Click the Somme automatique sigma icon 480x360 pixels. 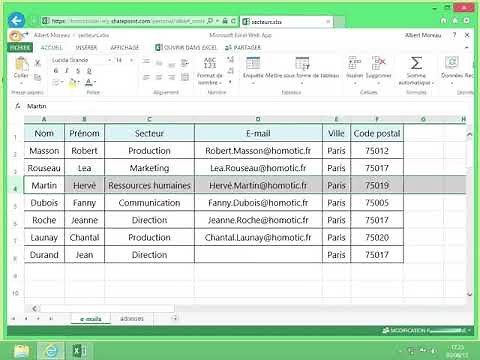[416, 63]
